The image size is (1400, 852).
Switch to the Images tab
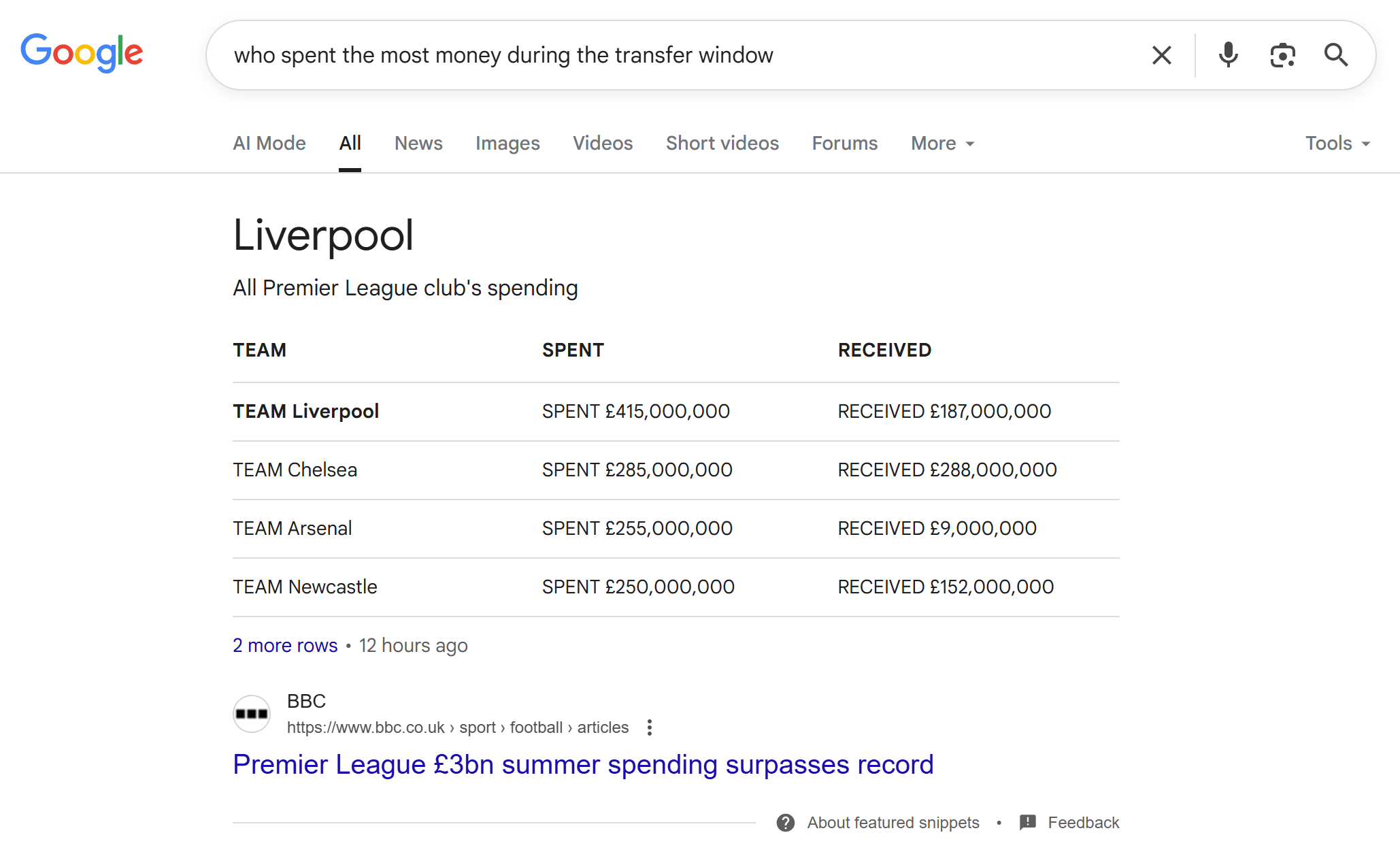pyautogui.click(x=507, y=143)
